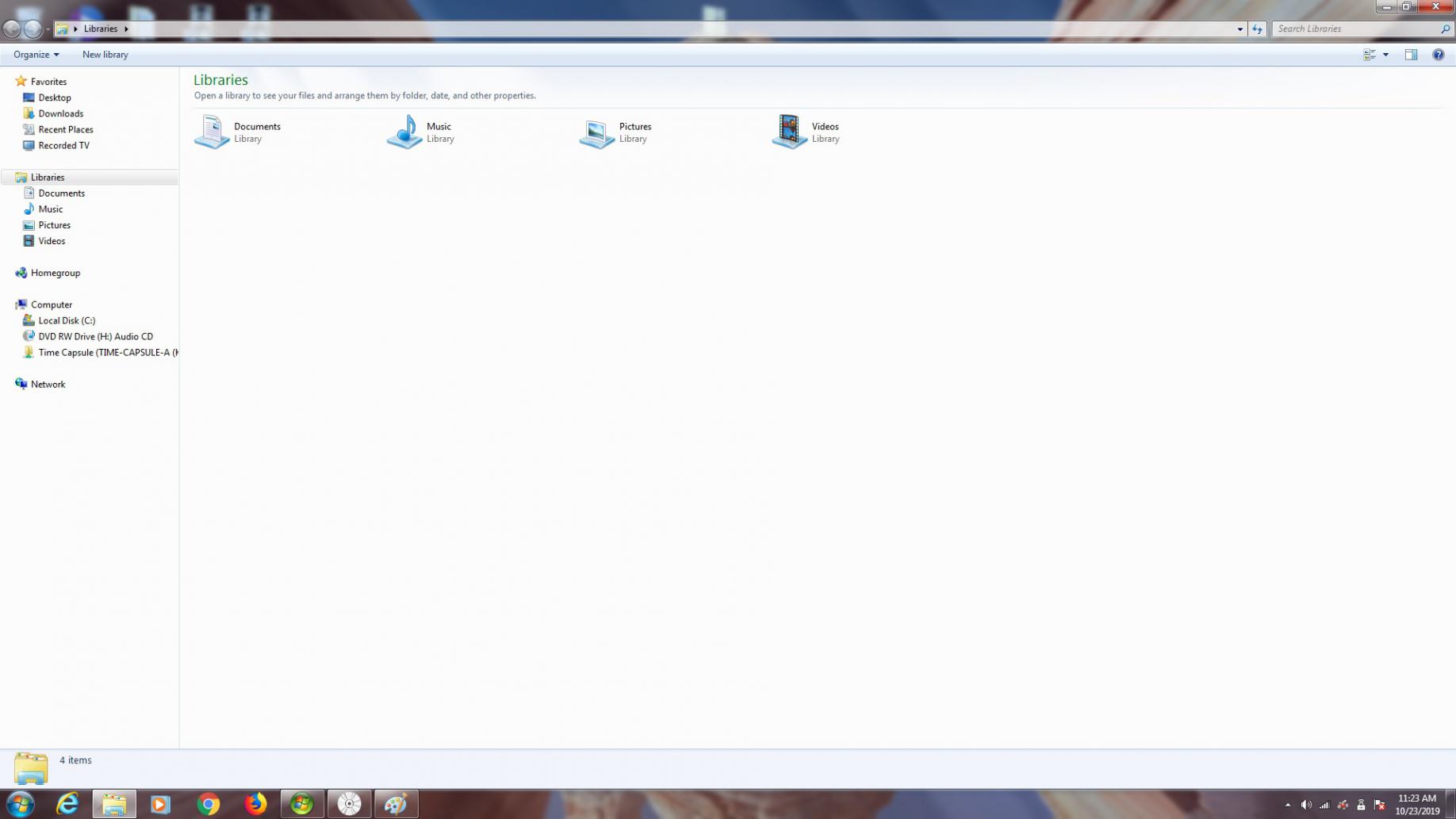Click the volume speaker tray icon

1305,805
